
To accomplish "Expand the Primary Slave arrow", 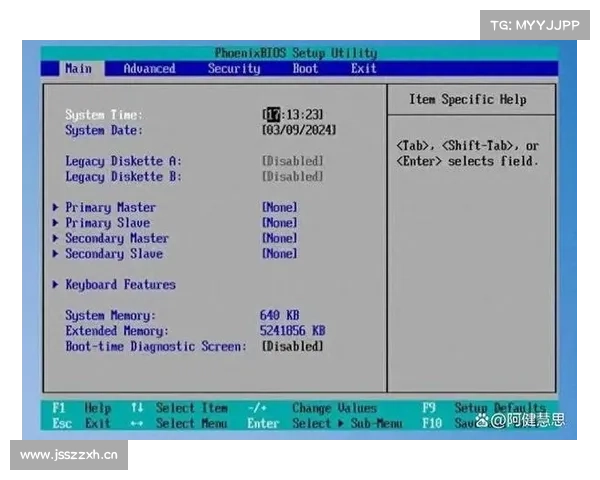I will tap(55, 223).
